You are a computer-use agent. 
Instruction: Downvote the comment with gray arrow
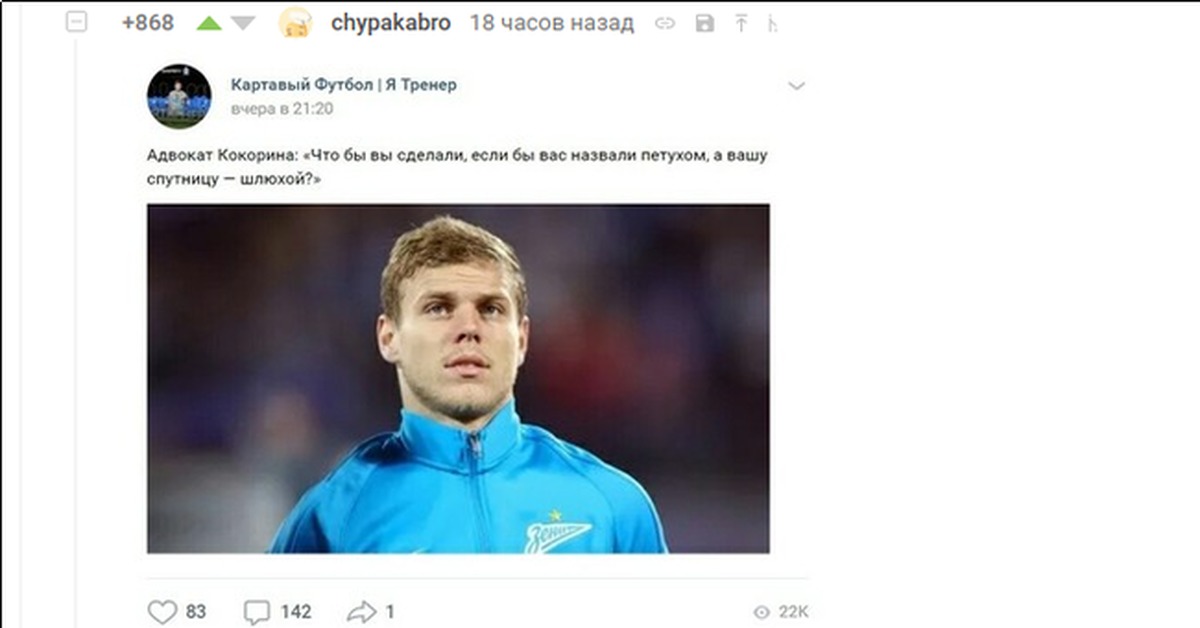(244, 23)
